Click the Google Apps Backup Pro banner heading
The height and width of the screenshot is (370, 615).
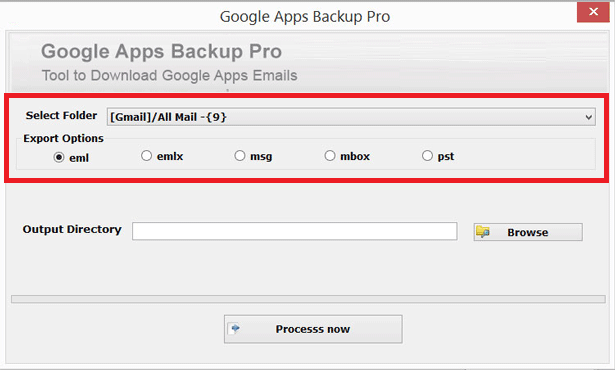[162, 51]
